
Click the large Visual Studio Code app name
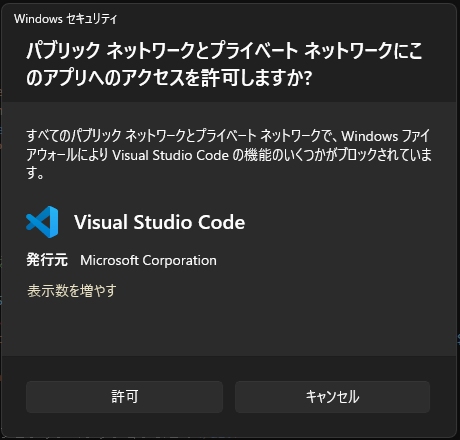159,222
